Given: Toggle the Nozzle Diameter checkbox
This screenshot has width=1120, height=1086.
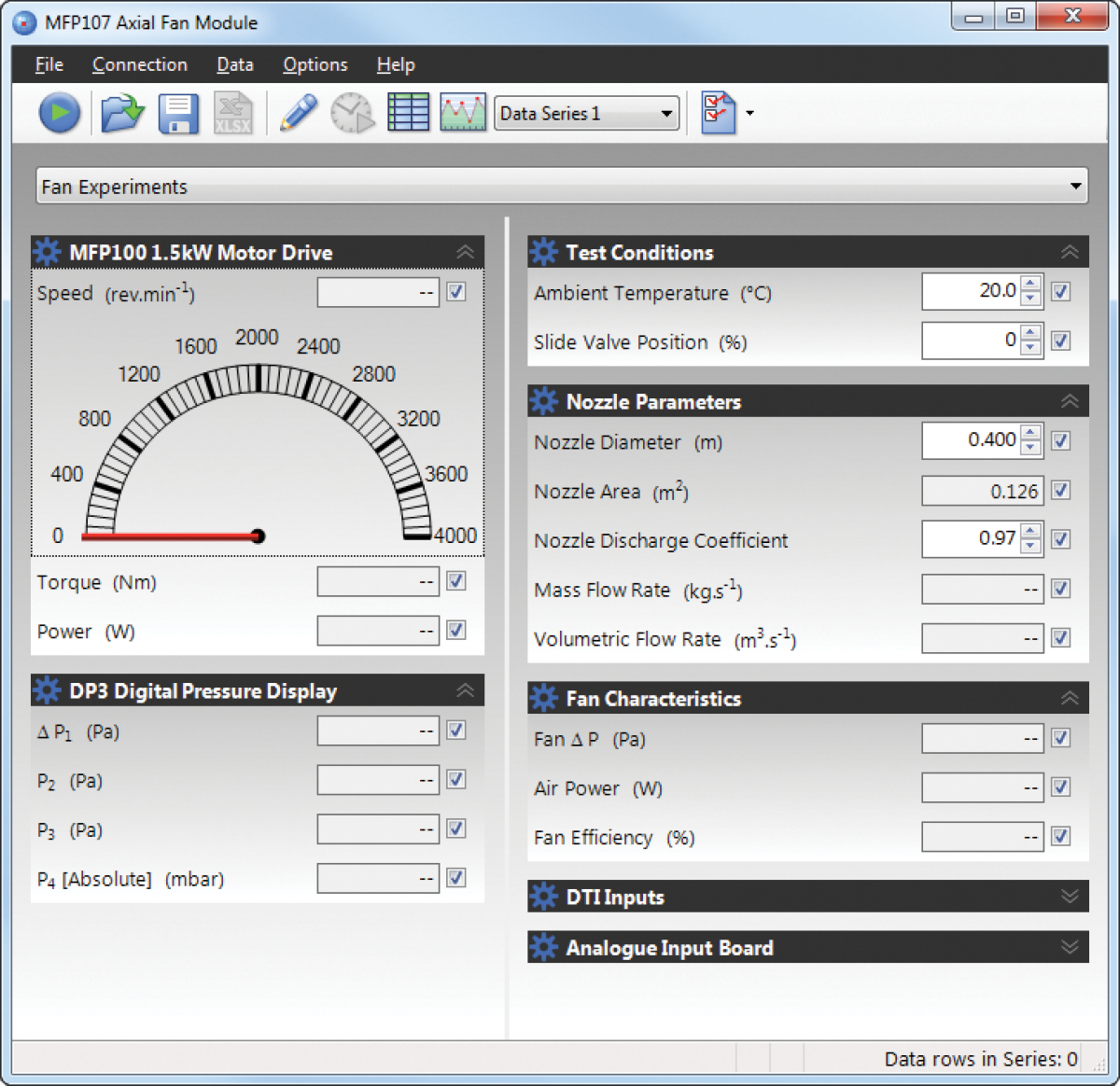Looking at the screenshot, I should (x=1061, y=440).
